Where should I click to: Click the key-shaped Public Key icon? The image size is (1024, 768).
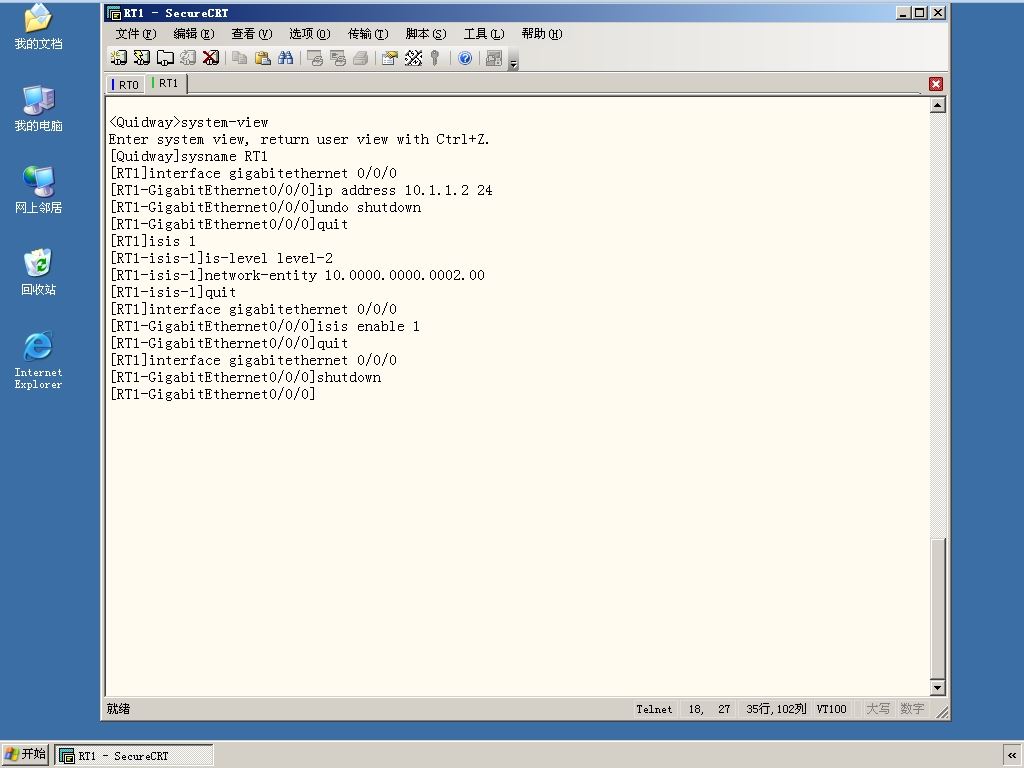pyautogui.click(x=435, y=58)
